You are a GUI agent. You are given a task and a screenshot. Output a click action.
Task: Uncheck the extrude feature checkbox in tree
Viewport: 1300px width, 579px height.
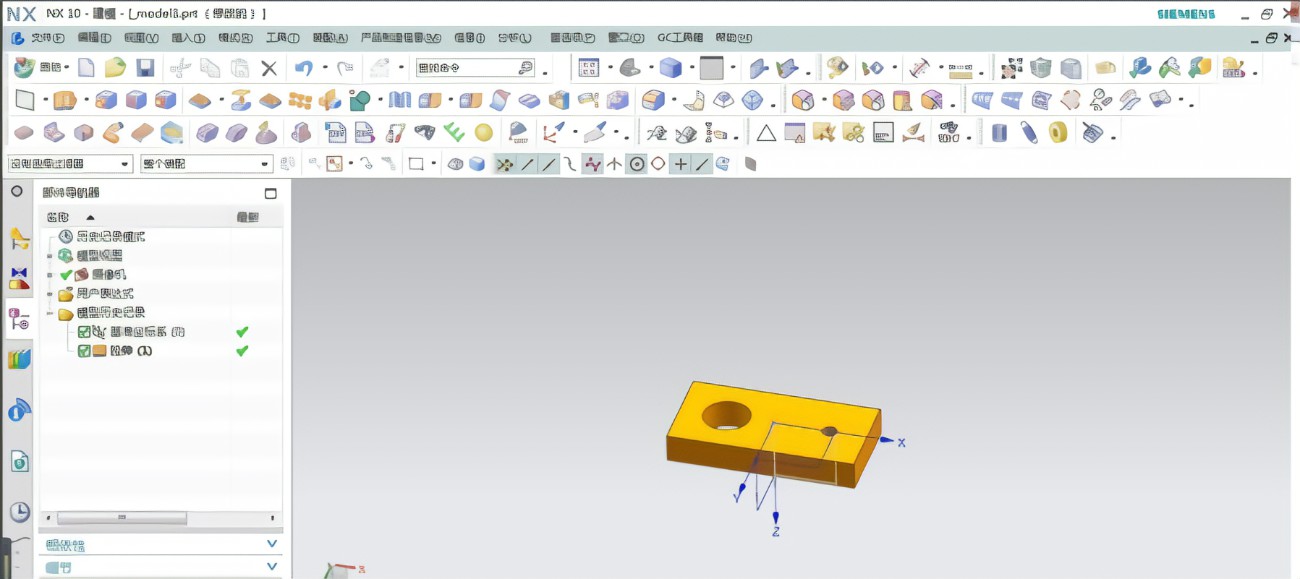point(85,351)
